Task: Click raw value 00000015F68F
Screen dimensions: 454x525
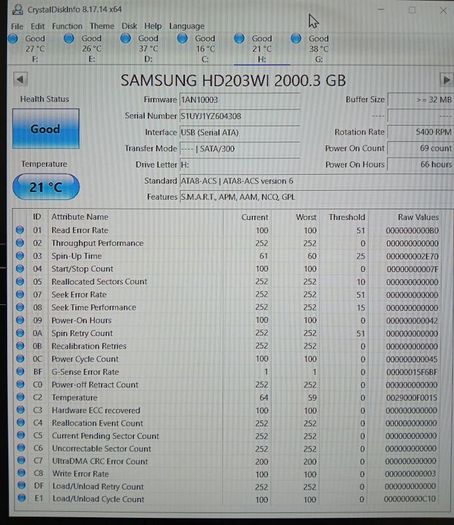Action: (412, 372)
